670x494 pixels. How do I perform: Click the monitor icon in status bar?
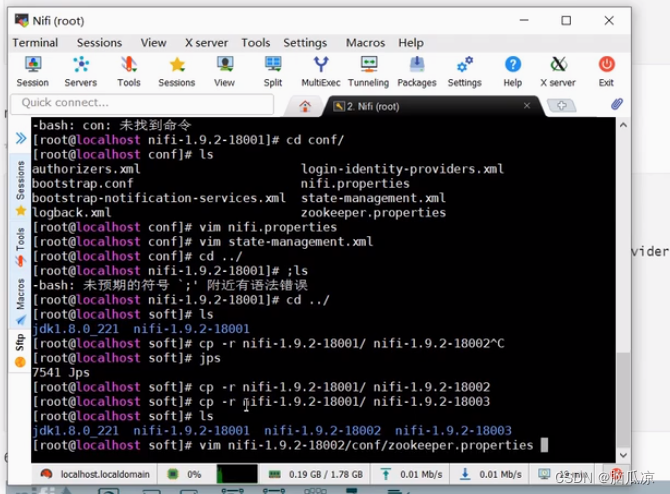tap(544, 474)
